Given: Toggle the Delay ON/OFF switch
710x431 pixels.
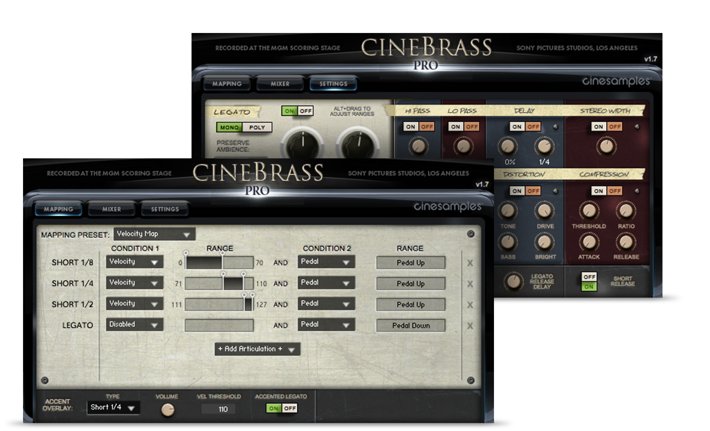Looking at the screenshot, I should pos(525,127).
